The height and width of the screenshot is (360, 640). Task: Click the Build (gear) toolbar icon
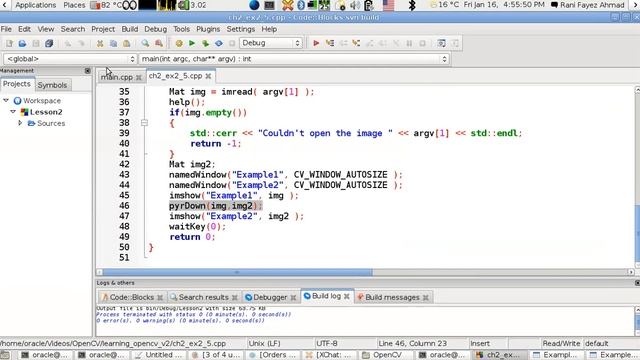(x=179, y=43)
